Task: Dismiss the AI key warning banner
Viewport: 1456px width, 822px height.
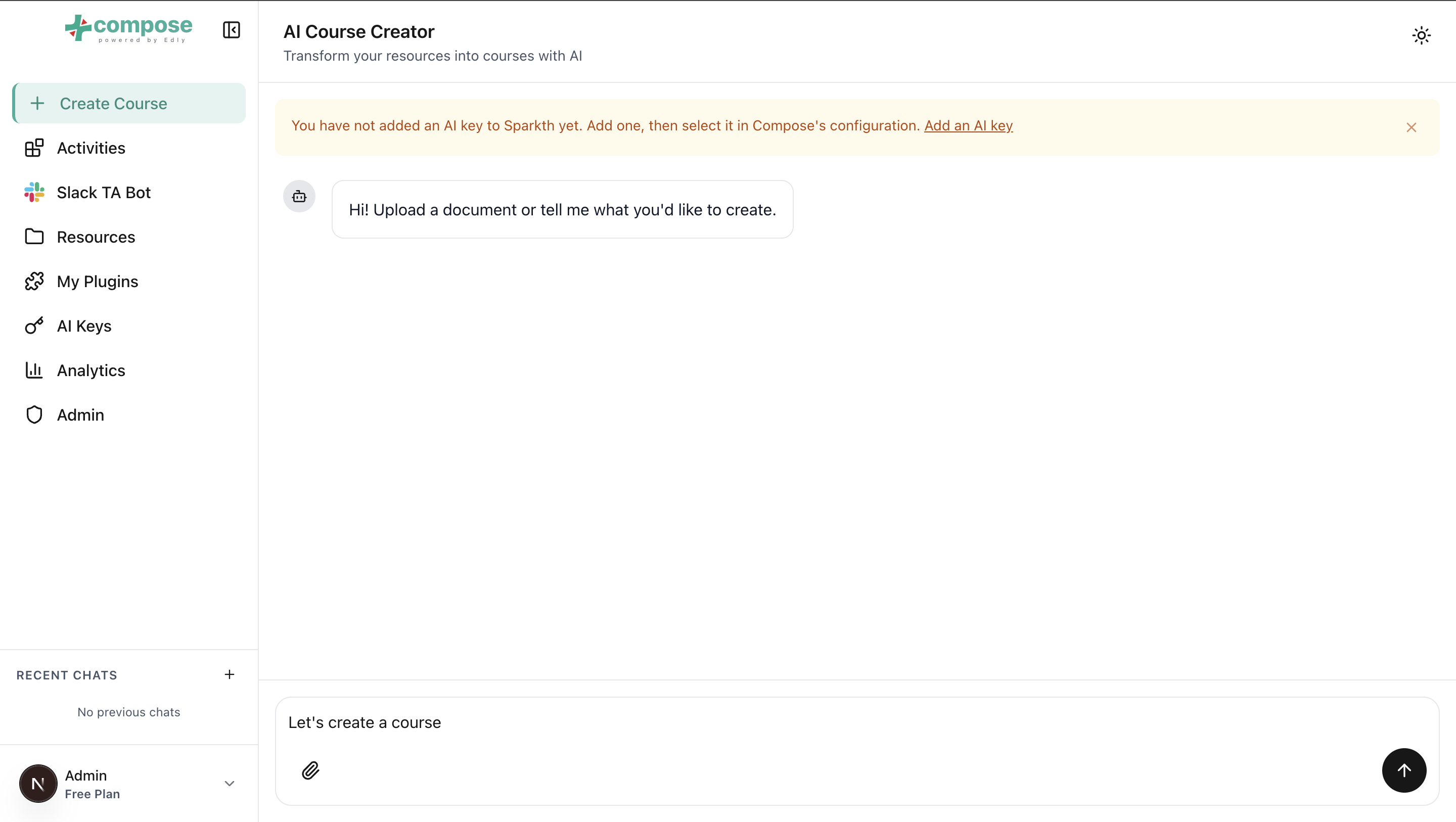Action: click(x=1411, y=127)
